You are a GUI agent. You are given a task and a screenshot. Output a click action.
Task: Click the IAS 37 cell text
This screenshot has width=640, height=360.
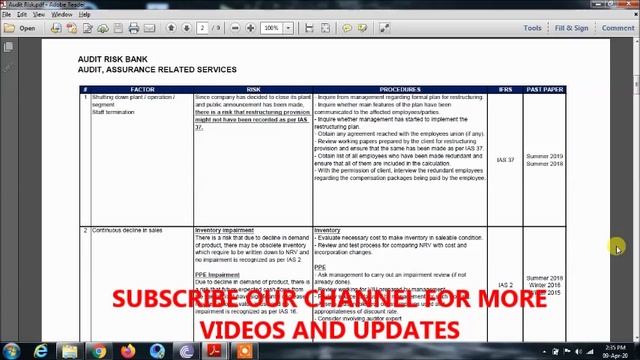pyautogui.click(x=505, y=160)
